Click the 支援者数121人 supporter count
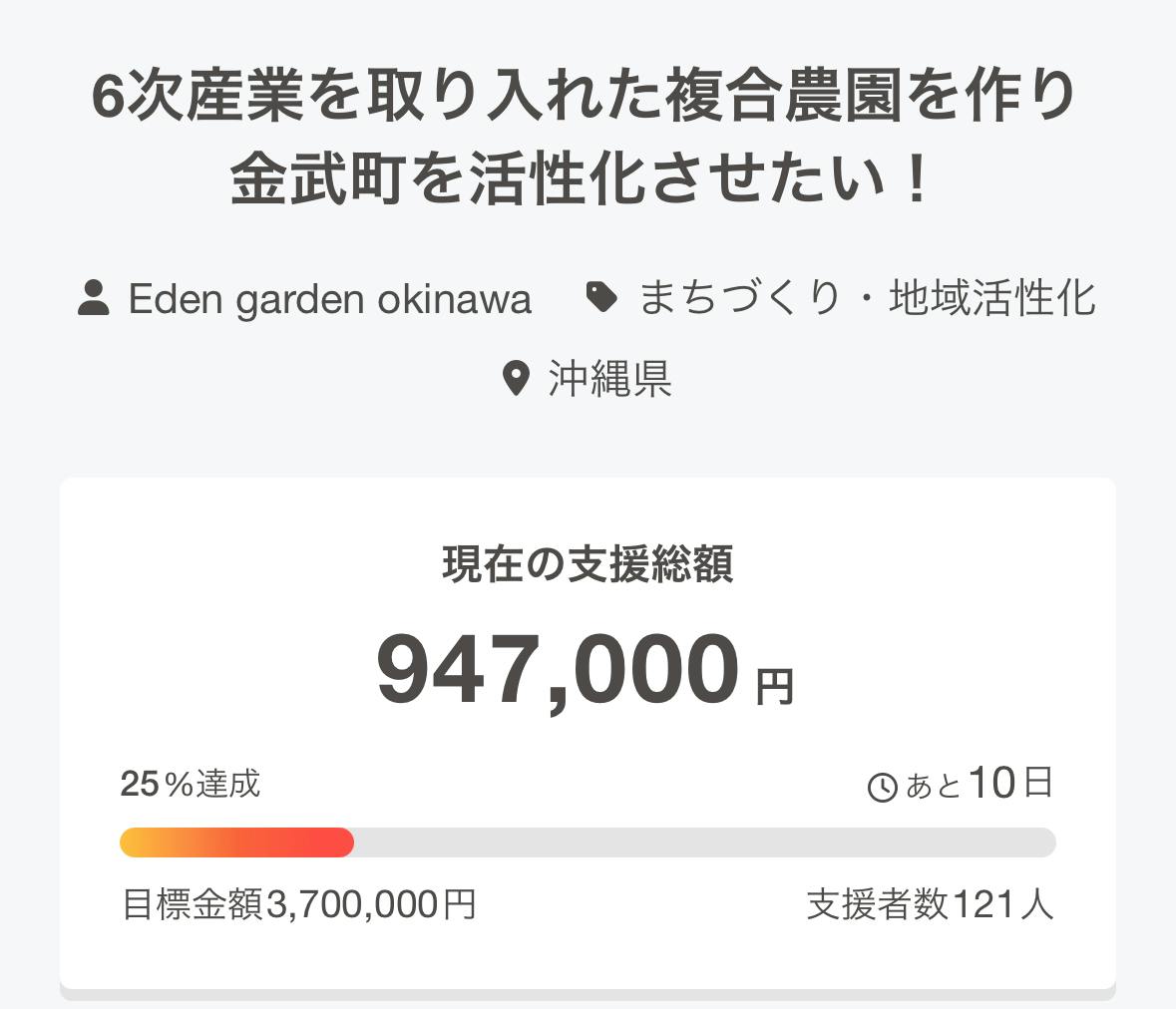The width and height of the screenshot is (1176, 1009). click(x=930, y=905)
